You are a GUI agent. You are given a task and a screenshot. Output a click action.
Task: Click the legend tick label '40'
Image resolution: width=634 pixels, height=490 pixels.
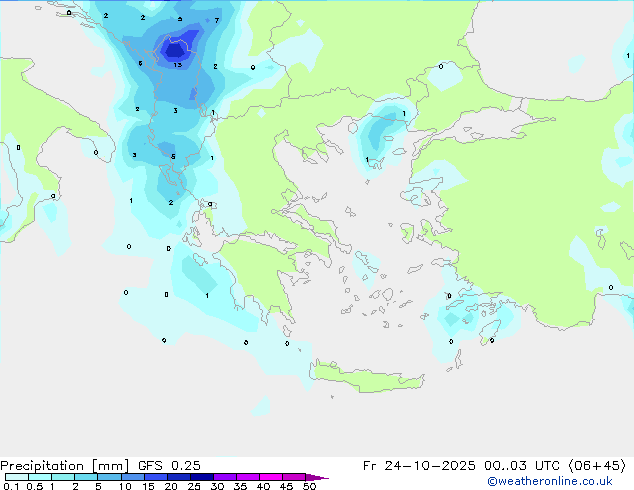(x=264, y=486)
